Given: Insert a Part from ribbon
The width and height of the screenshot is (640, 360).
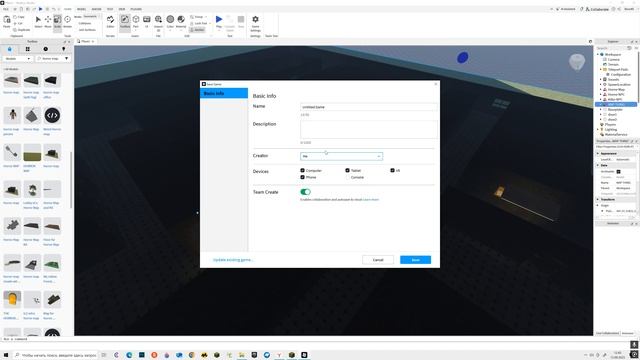Looking at the screenshot, I should [x=136, y=22].
